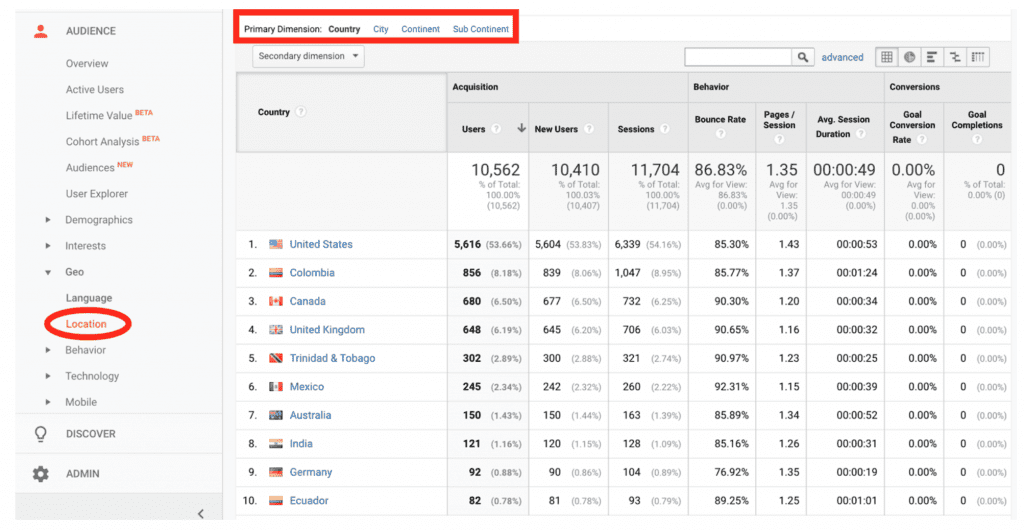Click the search magnifier button
1024x530 pixels.
(x=803, y=57)
